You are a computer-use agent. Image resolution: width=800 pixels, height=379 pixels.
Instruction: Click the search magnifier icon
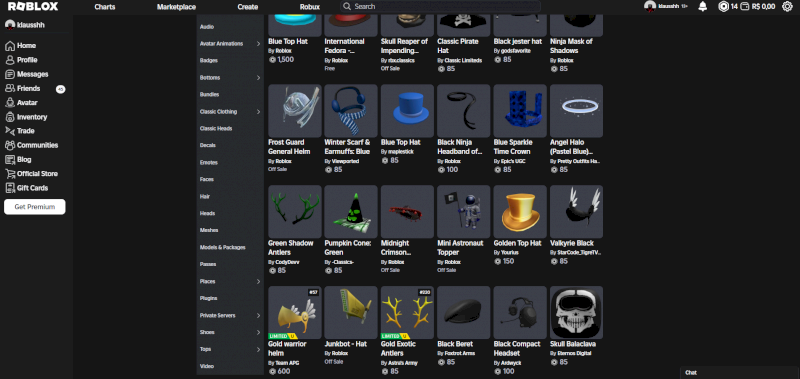point(347,7)
